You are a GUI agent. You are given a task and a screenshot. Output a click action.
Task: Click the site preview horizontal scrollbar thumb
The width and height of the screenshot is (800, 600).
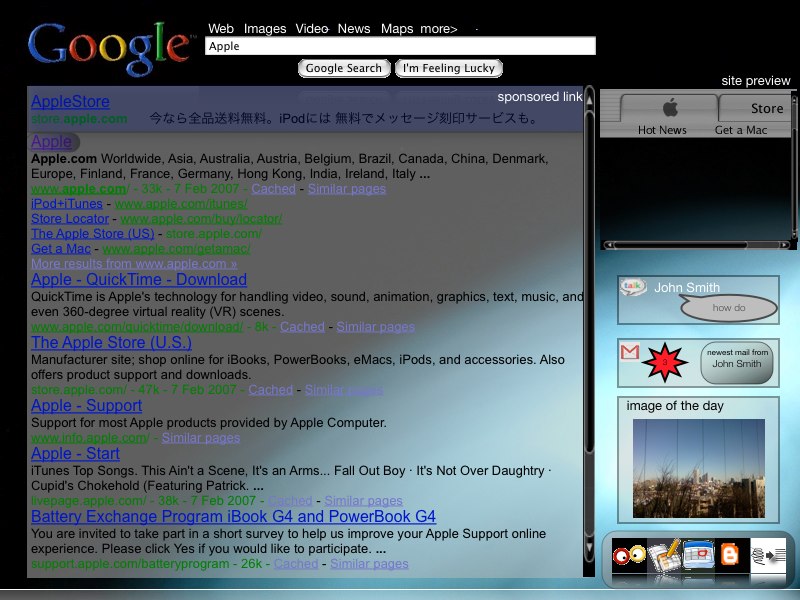point(681,245)
